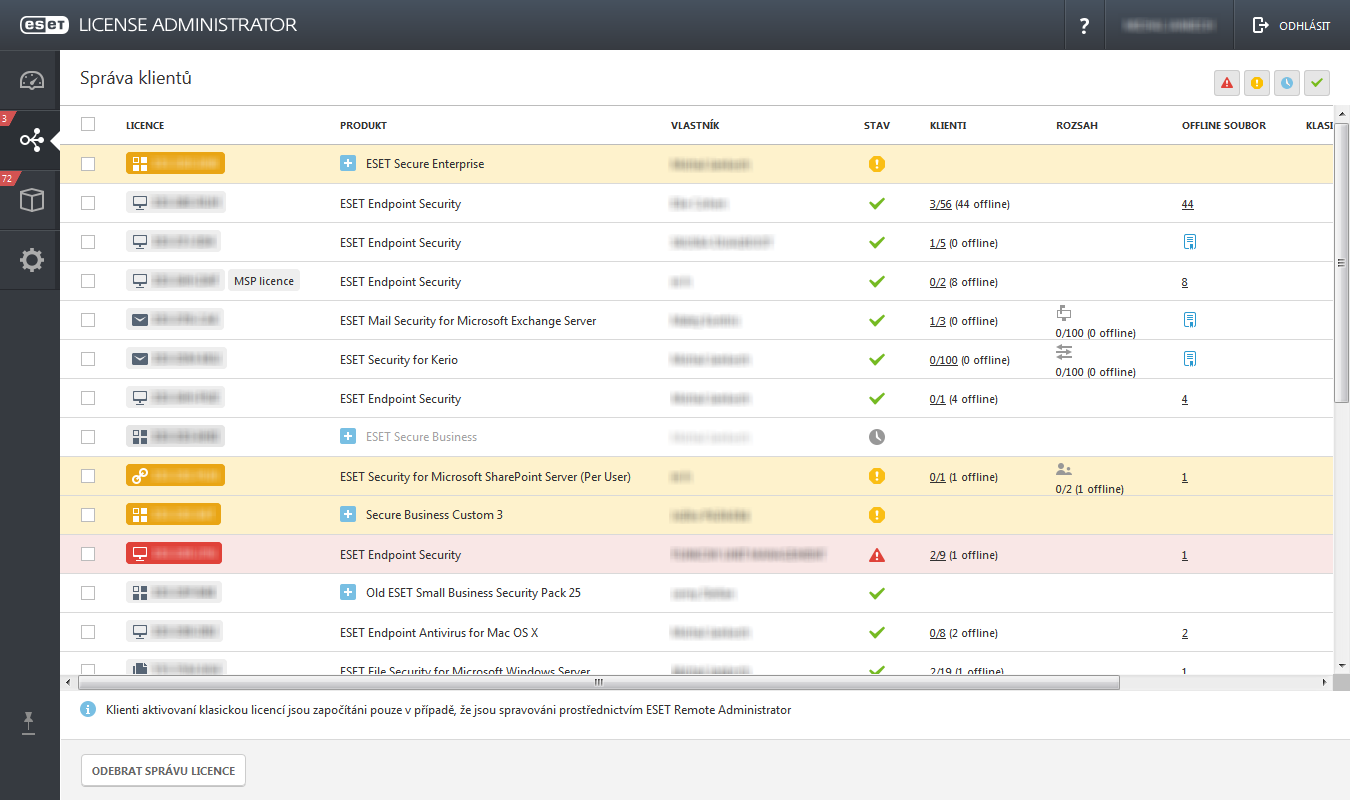Open offline file link 4
Viewport: 1350px width, 800px height.
coord(1185,399)
